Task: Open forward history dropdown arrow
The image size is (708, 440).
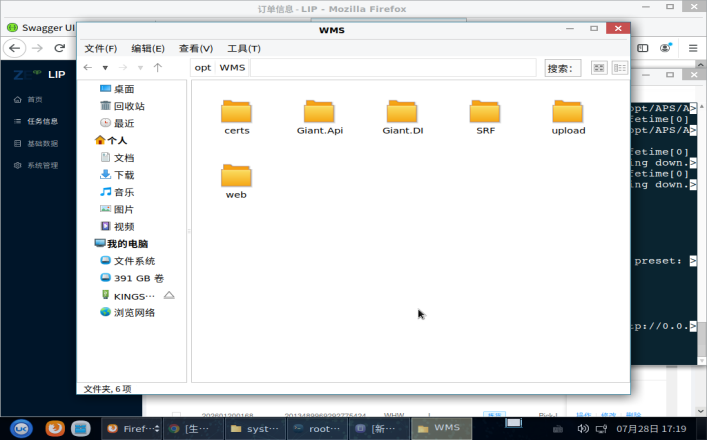Action: pyautogui.click(x=140, y=68)
